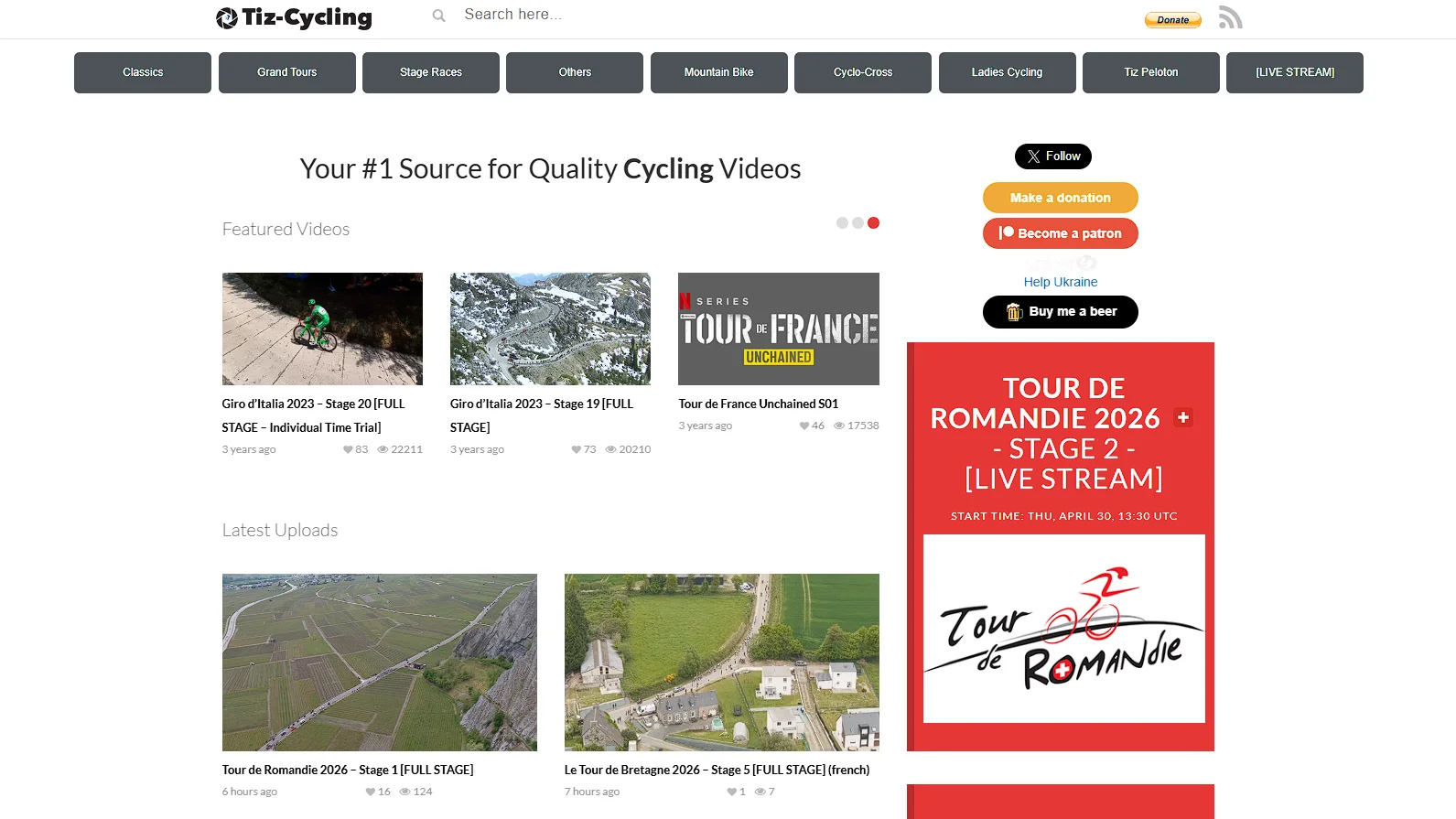
Task: Open Giro d'Italia Stage 19 title link
Action: click(x=542, y=415)
